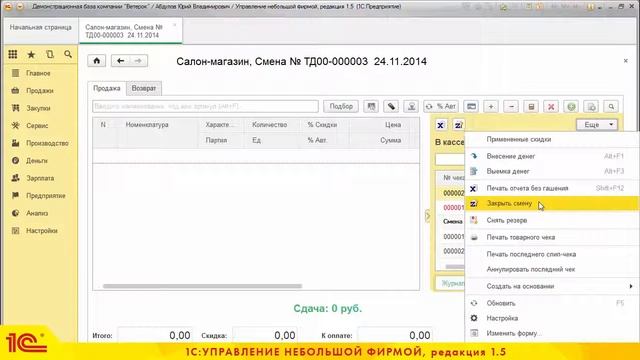640x360 pixels.
Task: Choose Снять резерв menu item
Action: click(x=552, y=220)
